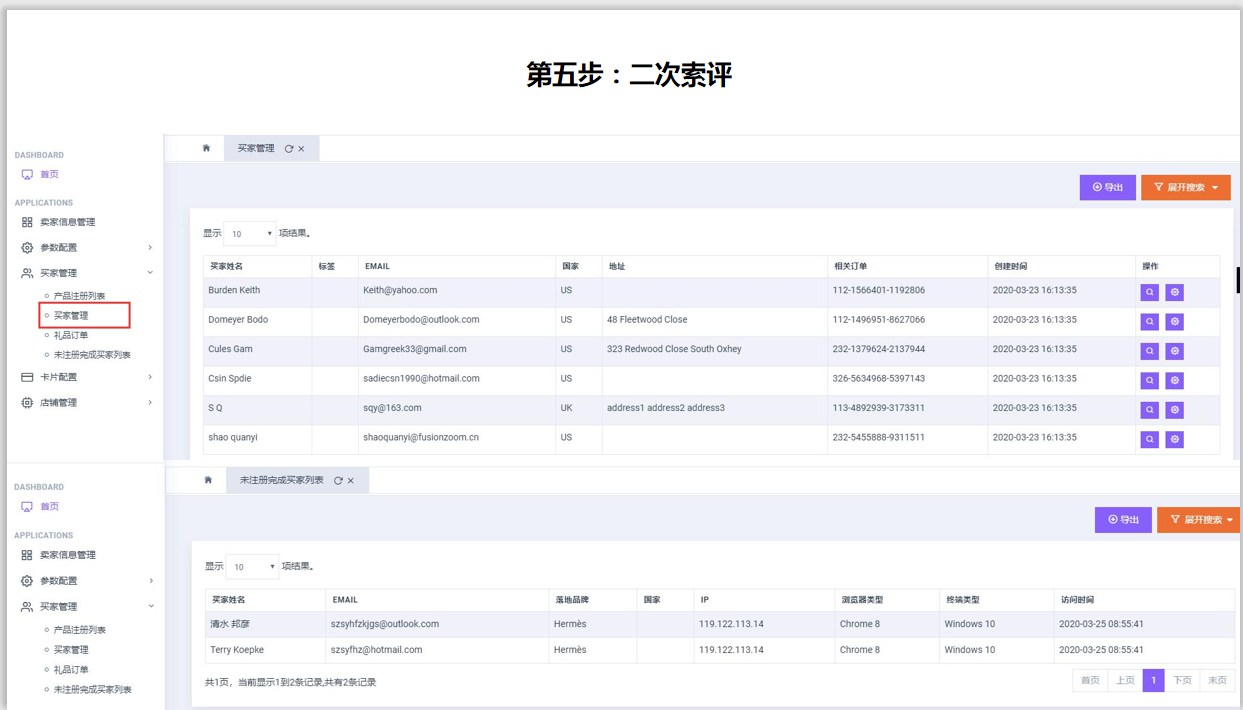Go to the 下页 pagination button

click(x=1182, y=680)
